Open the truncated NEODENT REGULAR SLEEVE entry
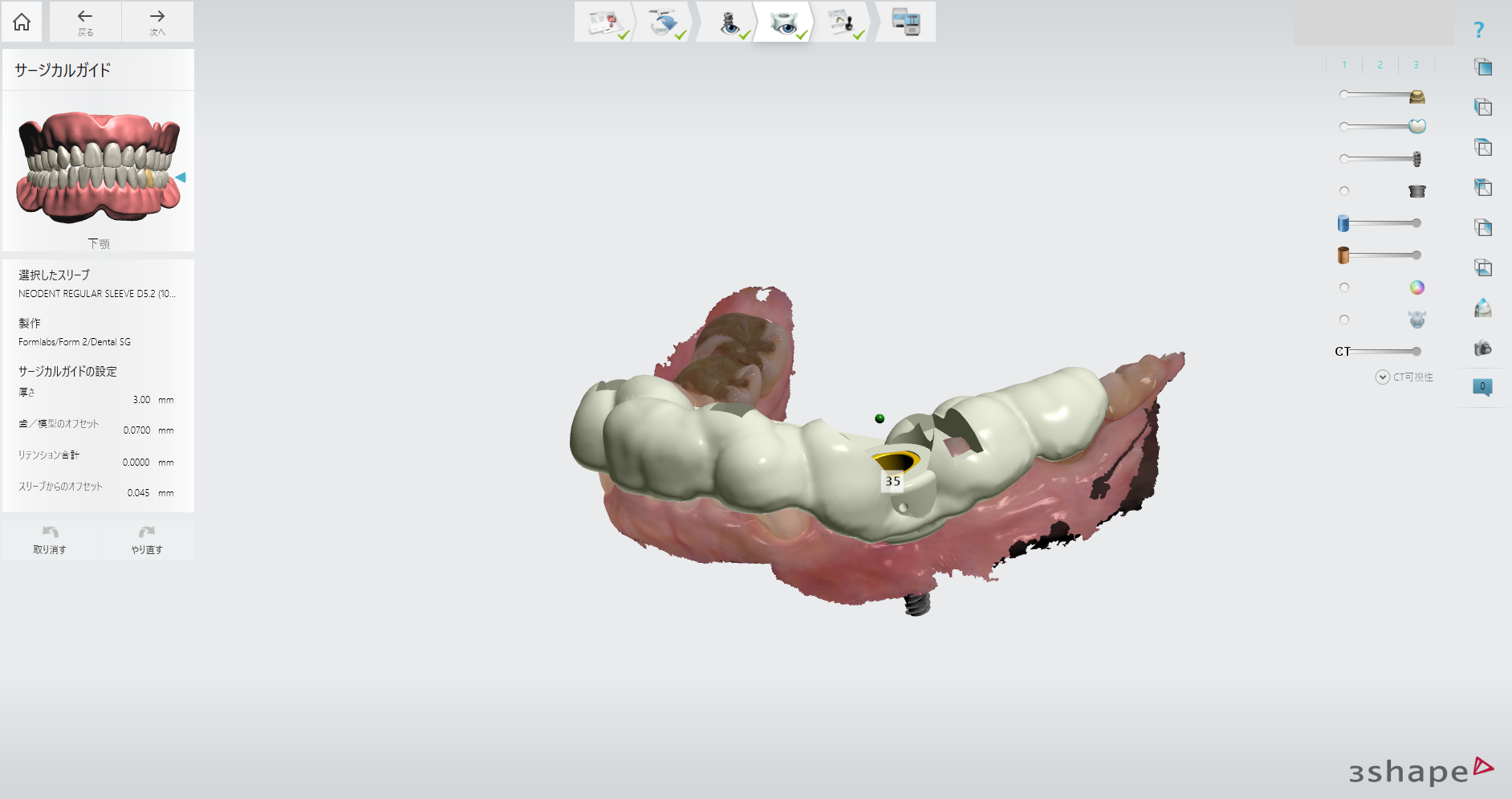 pos(97,294)
